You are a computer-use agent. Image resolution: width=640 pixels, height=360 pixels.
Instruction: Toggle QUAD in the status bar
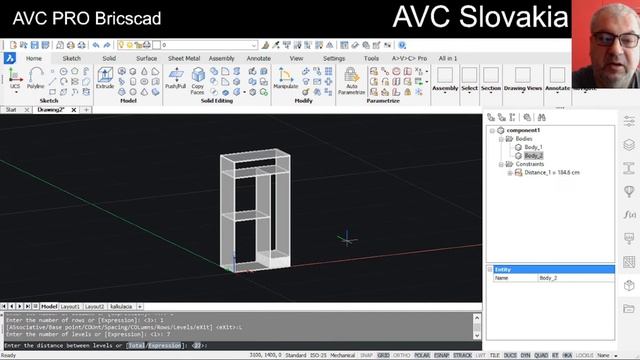[541, 356]
